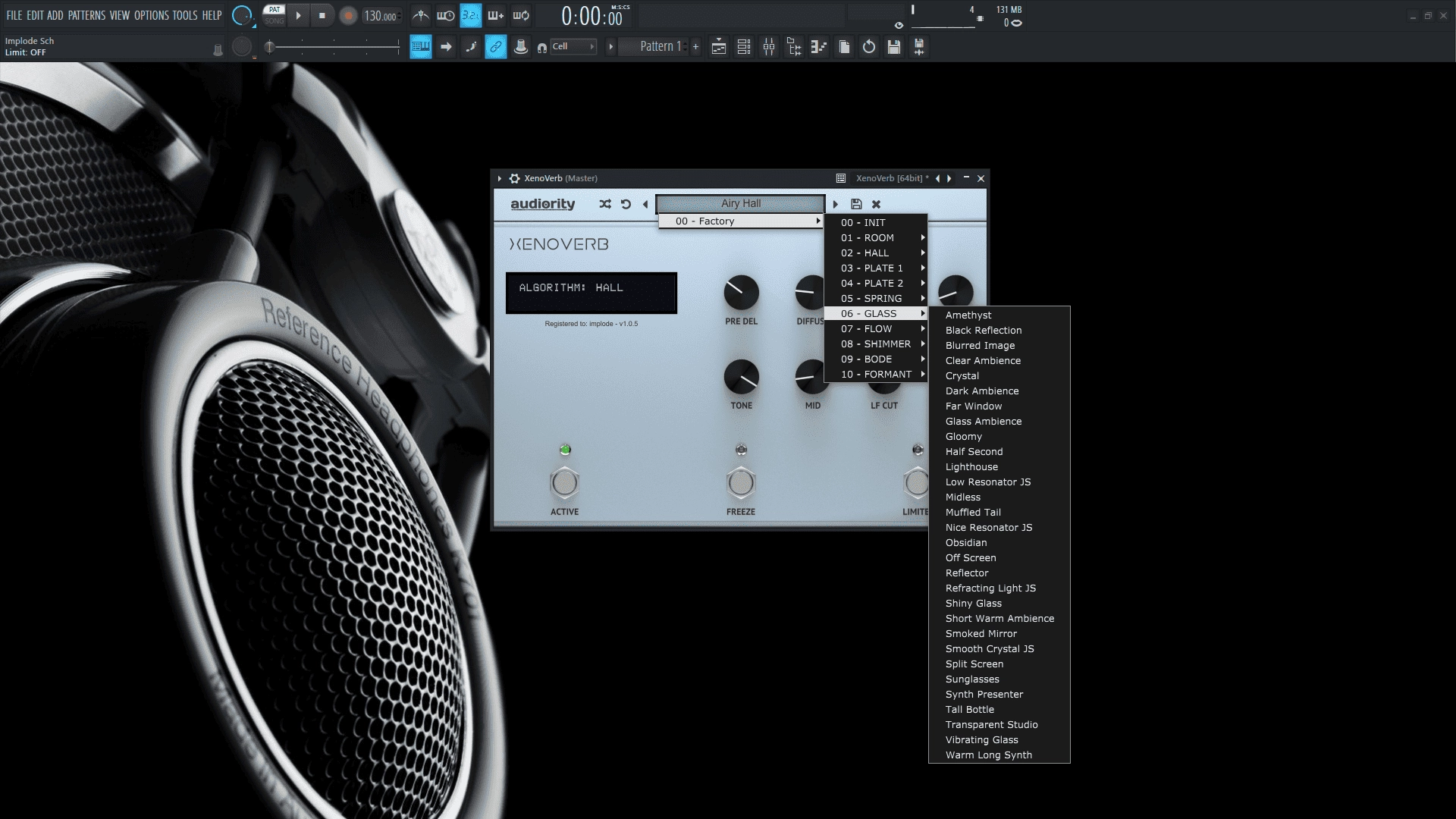Open the Airy Hall preset name box
The height and width of the screenshot is (819, 1456).
741,204
